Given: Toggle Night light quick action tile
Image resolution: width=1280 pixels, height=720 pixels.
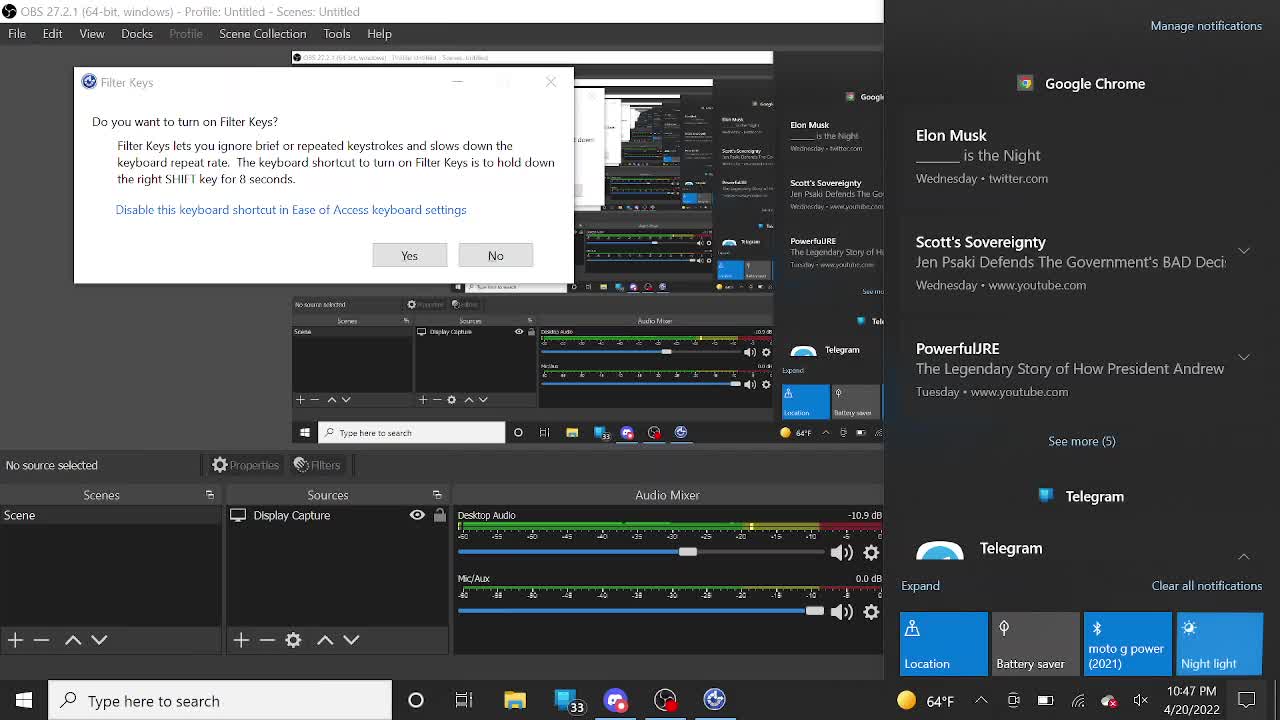Looking at the screenshot, I should (1219, 643).
